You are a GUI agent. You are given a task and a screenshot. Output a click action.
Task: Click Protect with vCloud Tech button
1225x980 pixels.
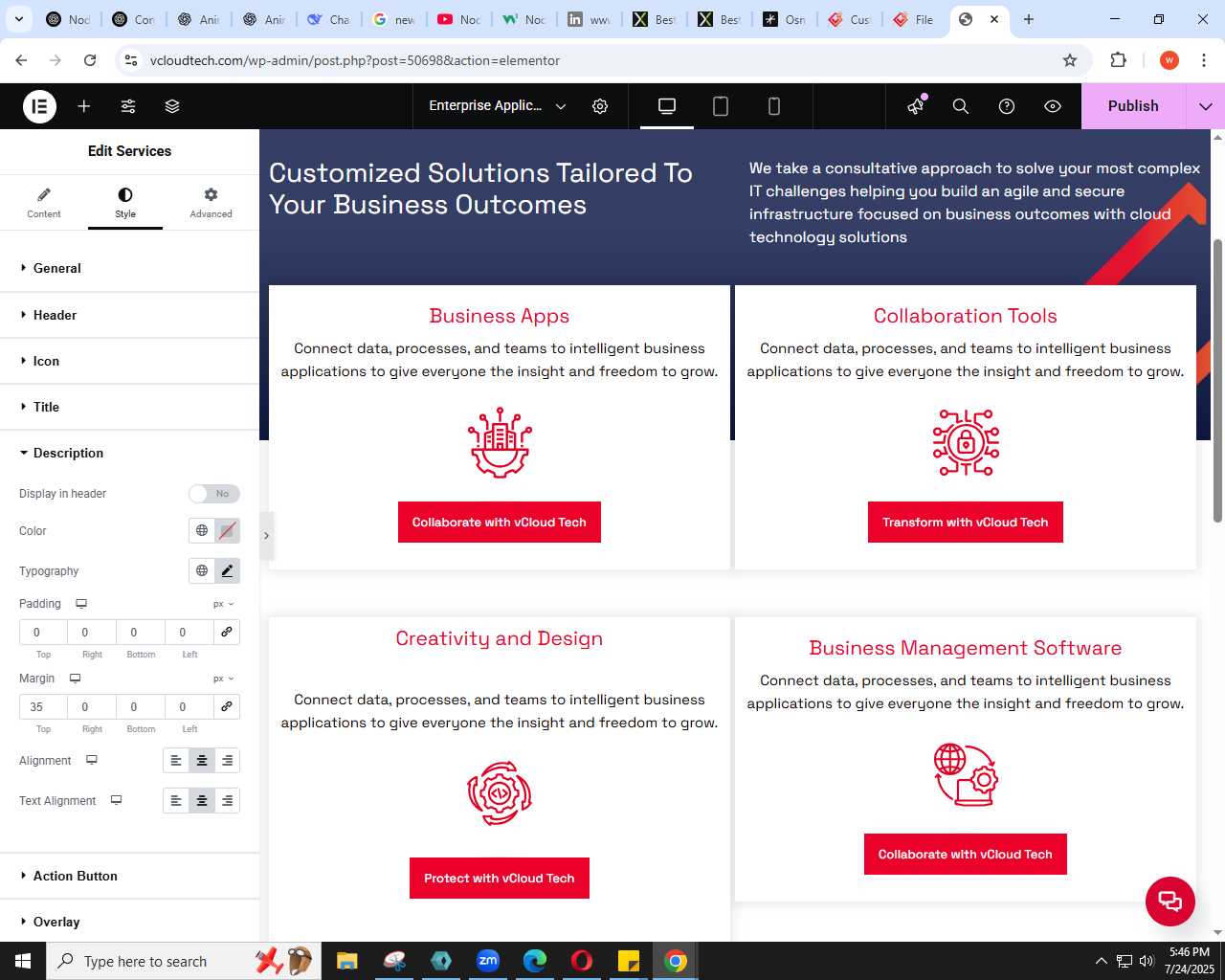point(500,879)
